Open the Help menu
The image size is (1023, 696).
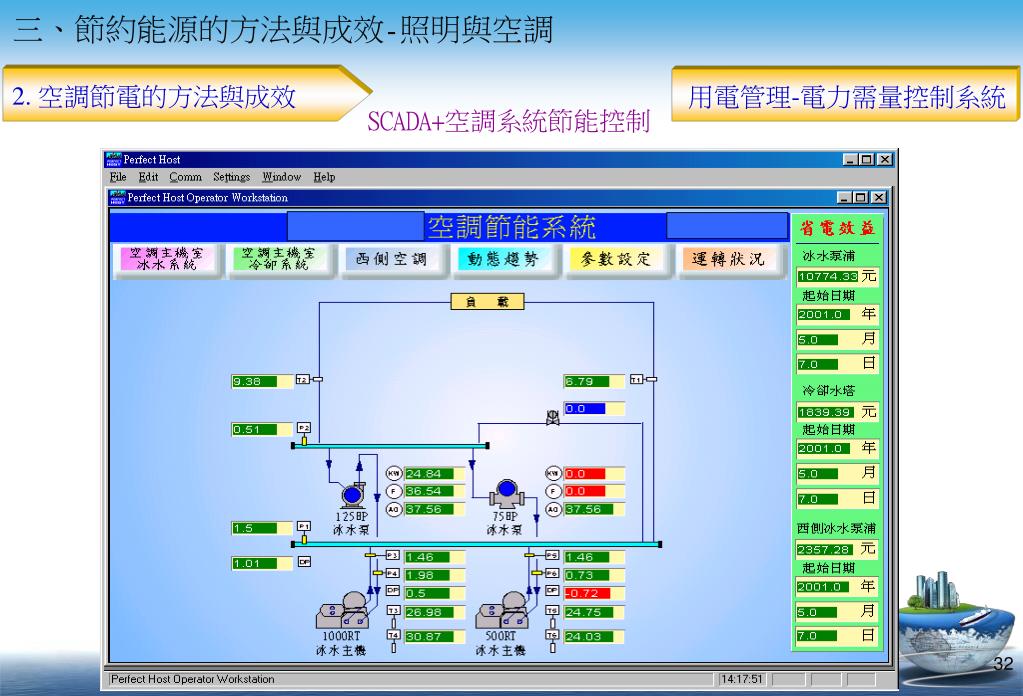coord(324,177)
